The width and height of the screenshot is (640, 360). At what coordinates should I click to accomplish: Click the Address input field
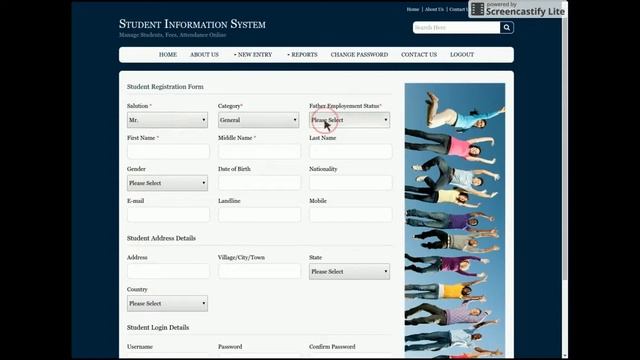coord(168,271)
